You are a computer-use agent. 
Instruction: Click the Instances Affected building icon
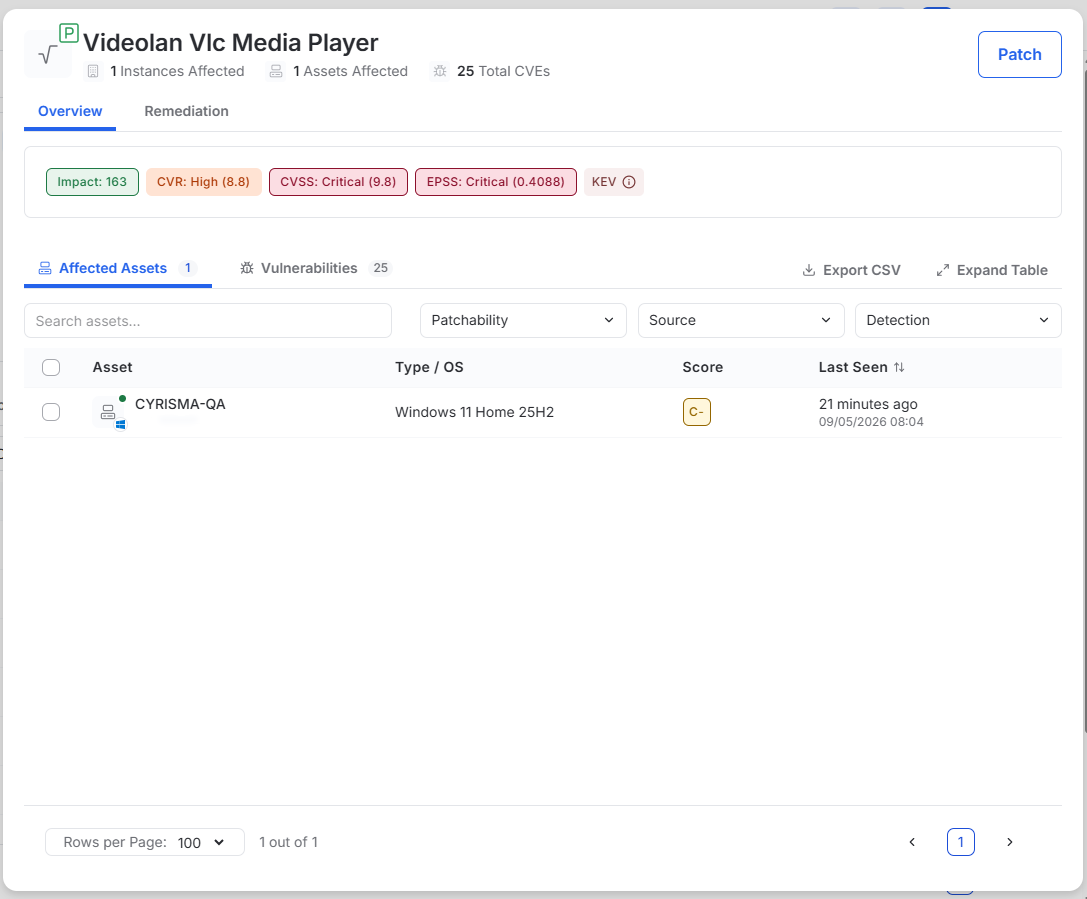point(93,71)
